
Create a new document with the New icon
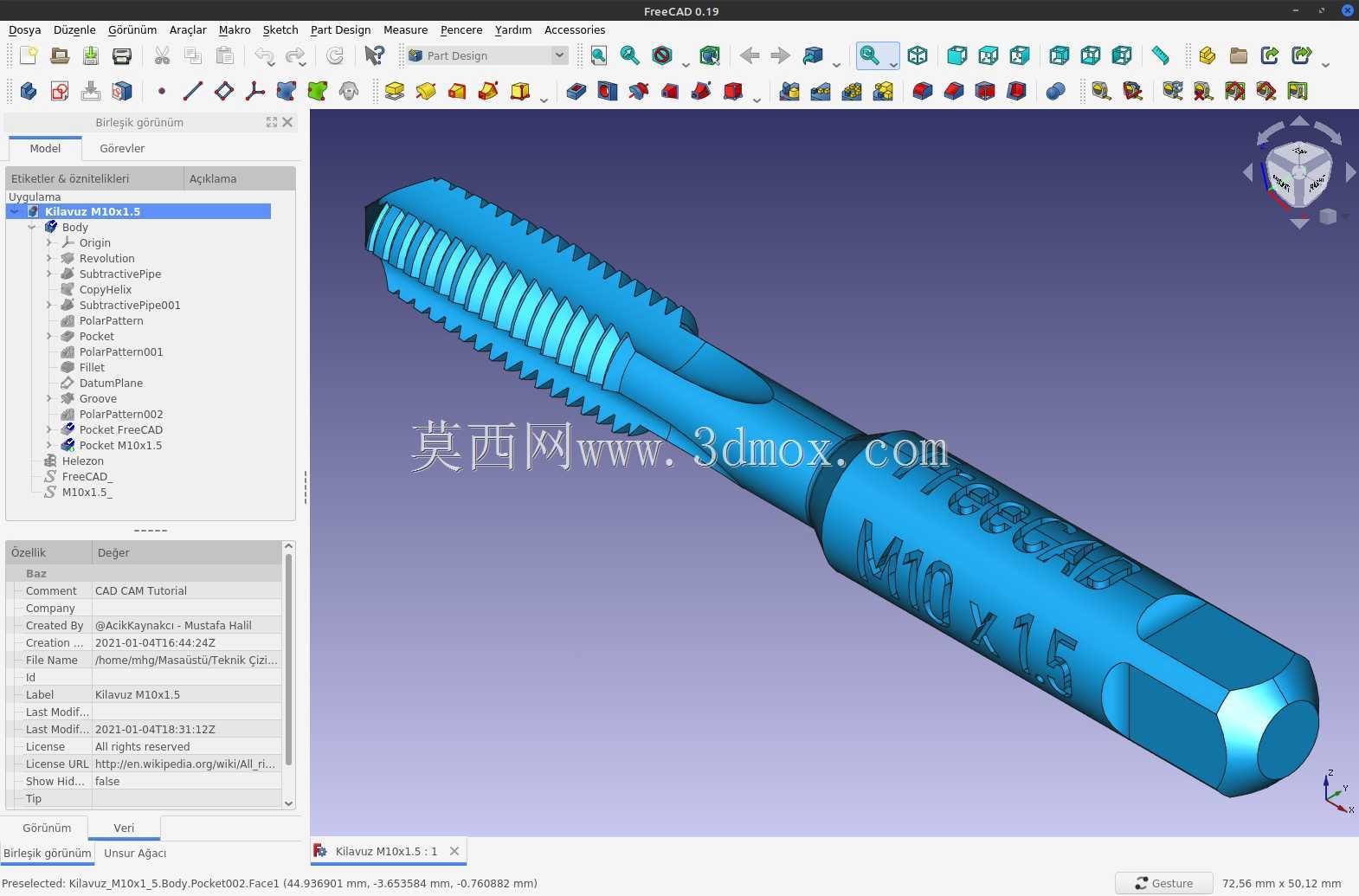coord(29,56)
